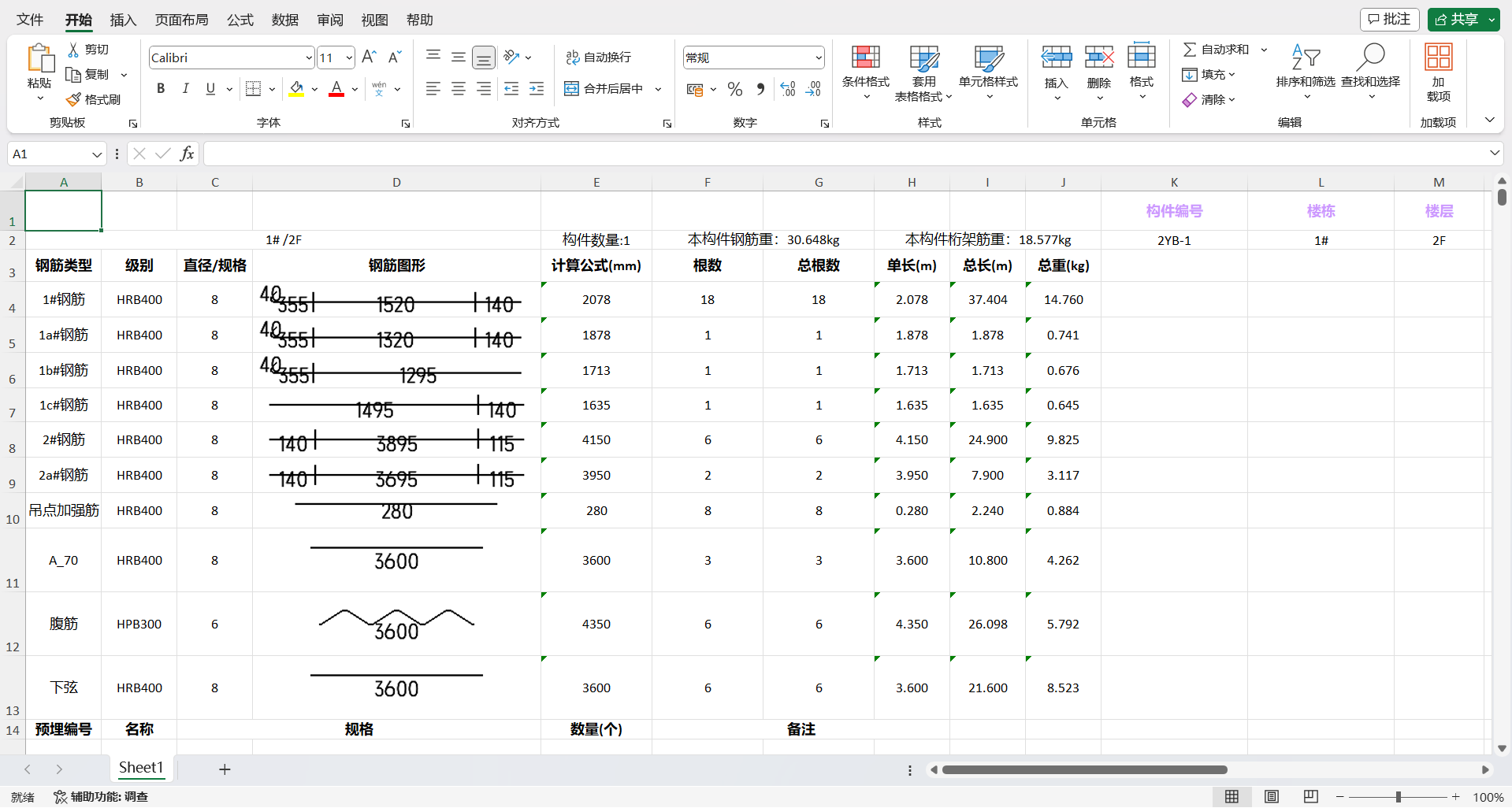This screenshot has height=808, width=1512.
Task: Click the Merge and Center icon
Action: click(571, 89)
